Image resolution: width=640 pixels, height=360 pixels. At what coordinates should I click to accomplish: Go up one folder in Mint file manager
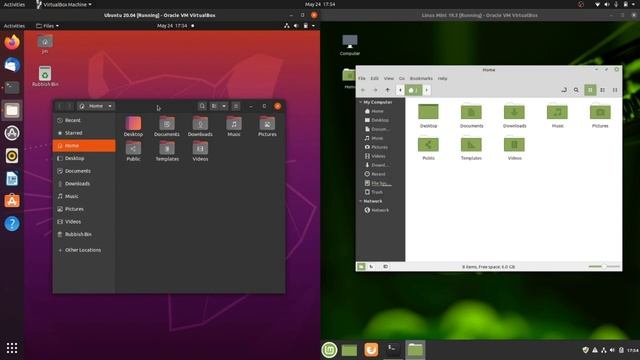387,90
